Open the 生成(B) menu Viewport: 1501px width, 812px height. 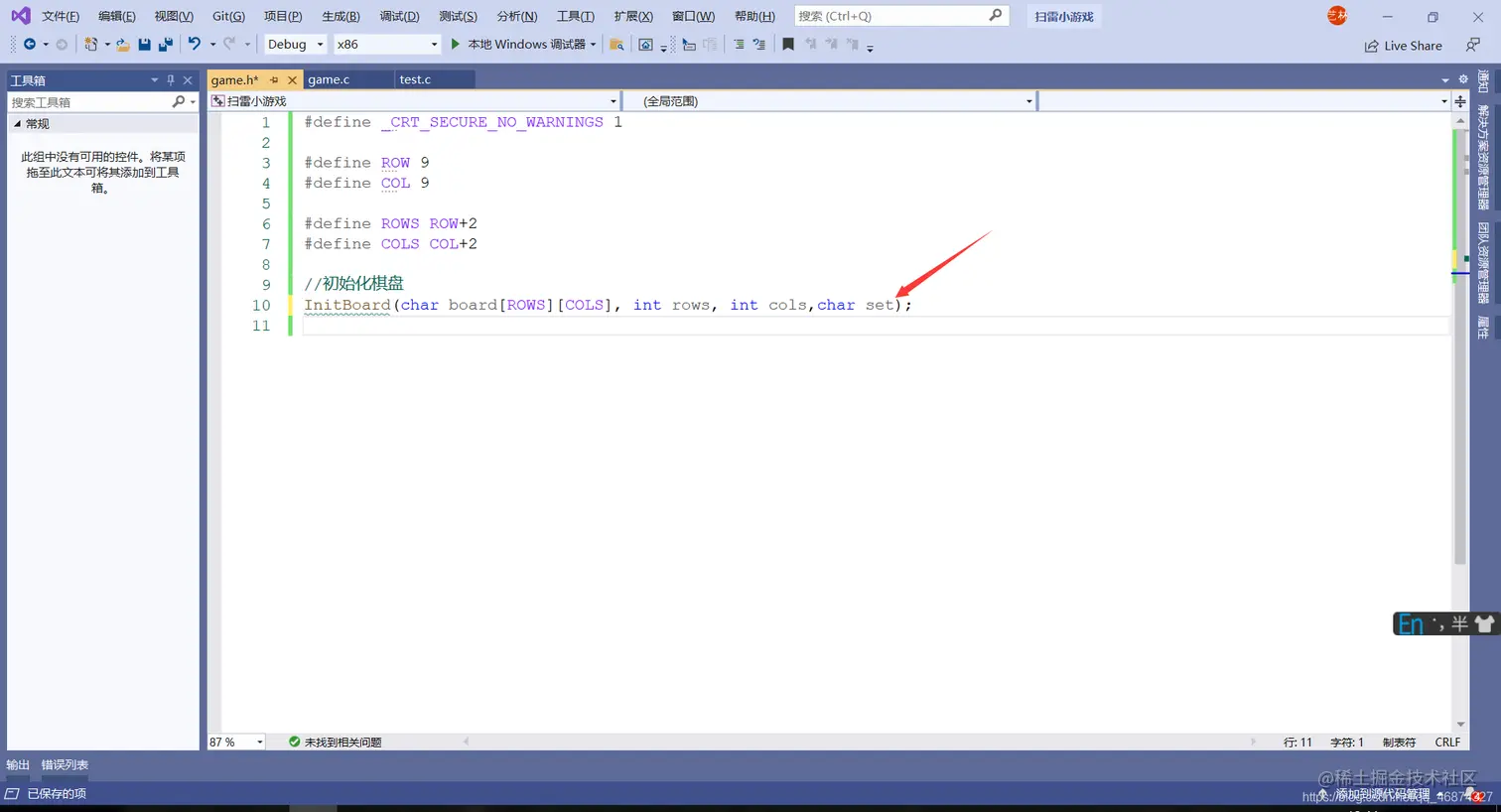point(341,16)
